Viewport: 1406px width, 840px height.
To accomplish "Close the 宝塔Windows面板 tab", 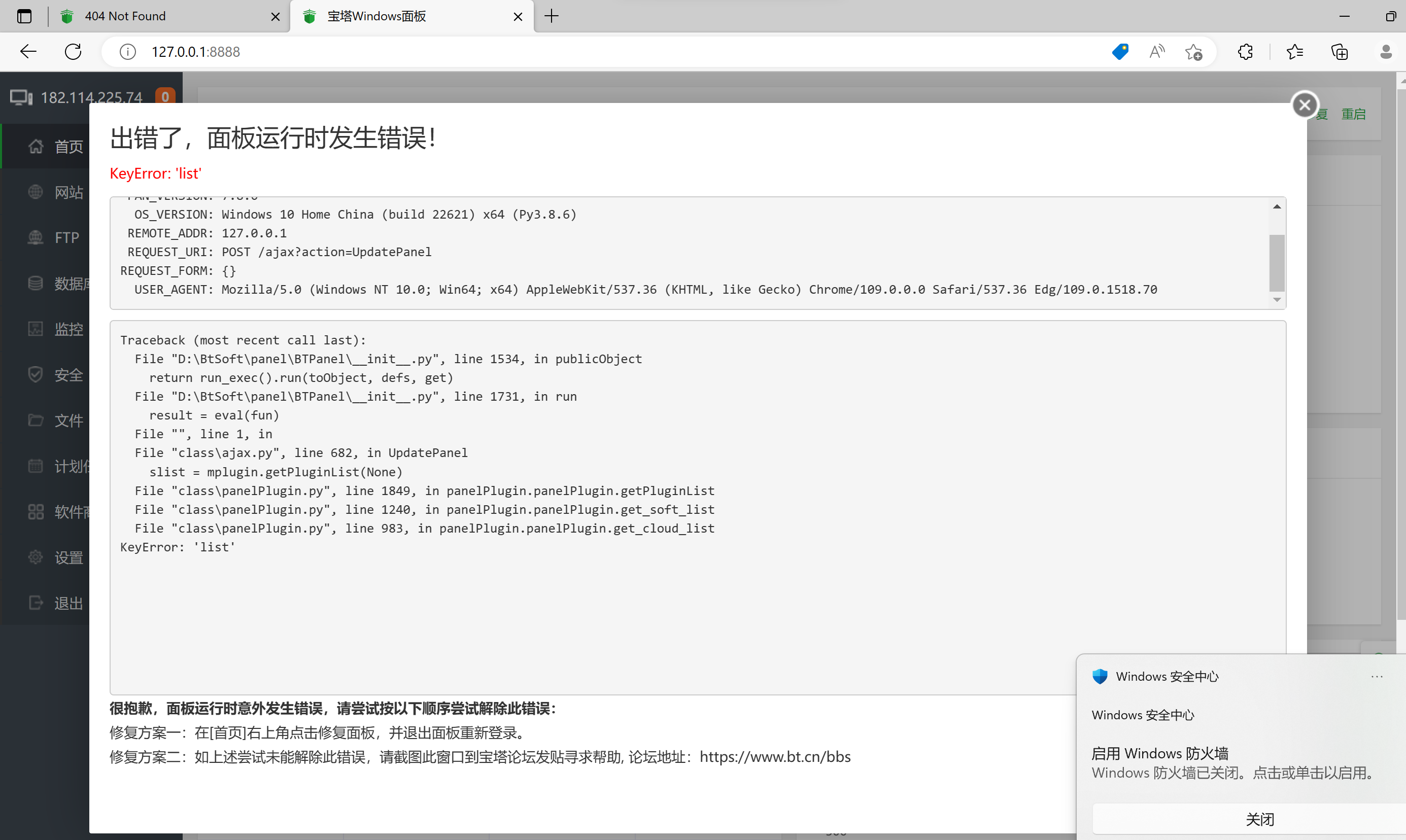I will 518,16.
